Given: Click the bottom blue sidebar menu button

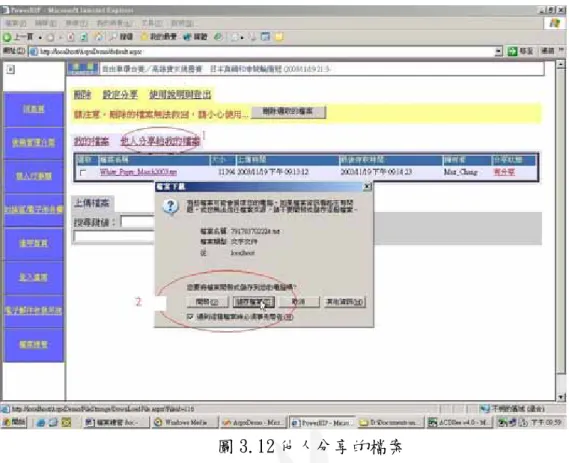Looking at the screenshot, I should [34, 344].
